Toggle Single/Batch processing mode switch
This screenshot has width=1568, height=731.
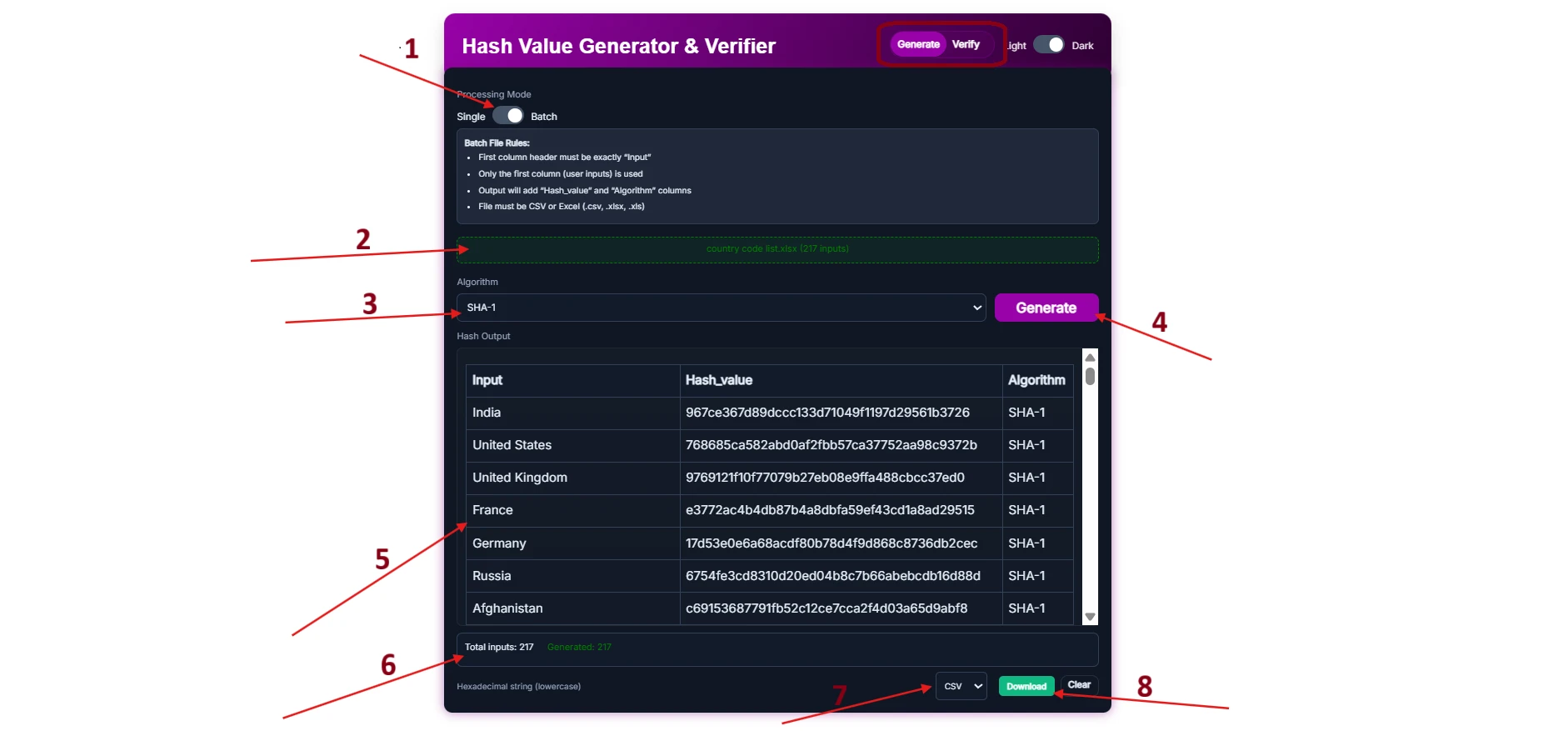click(507, 116)
